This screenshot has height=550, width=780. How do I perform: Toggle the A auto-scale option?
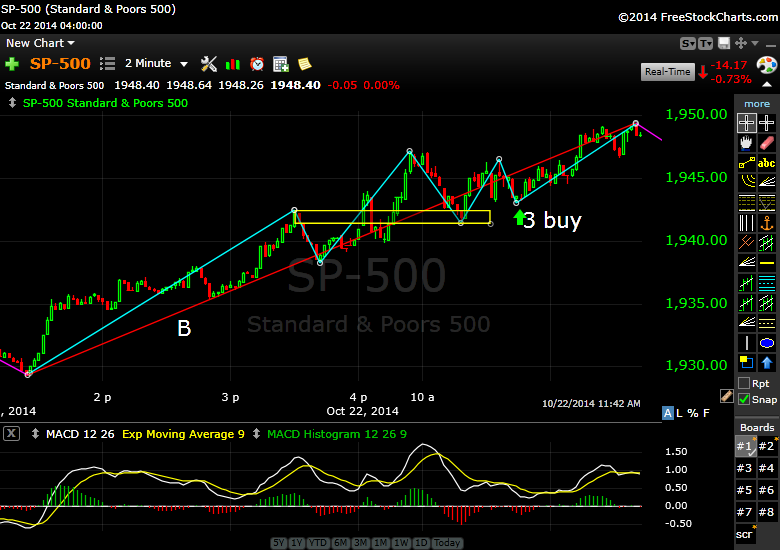pyautogui.click(x=668, y=412)
